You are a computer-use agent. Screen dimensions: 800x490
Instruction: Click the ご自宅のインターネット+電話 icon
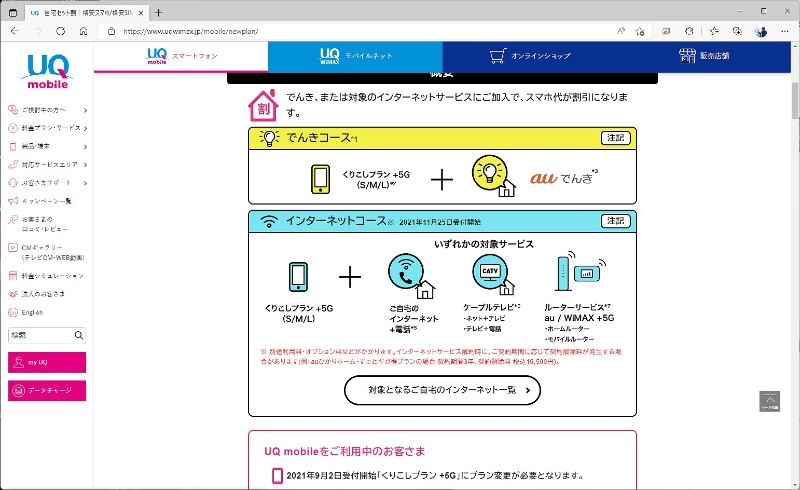(x=411, y=276)
